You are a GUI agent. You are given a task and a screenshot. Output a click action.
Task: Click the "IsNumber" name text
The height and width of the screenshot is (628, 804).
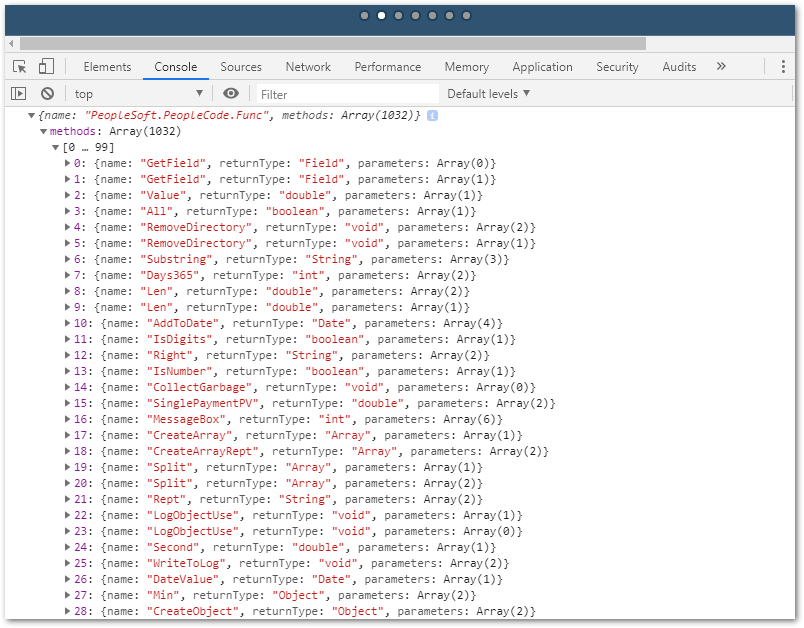(x=179, y=371)
